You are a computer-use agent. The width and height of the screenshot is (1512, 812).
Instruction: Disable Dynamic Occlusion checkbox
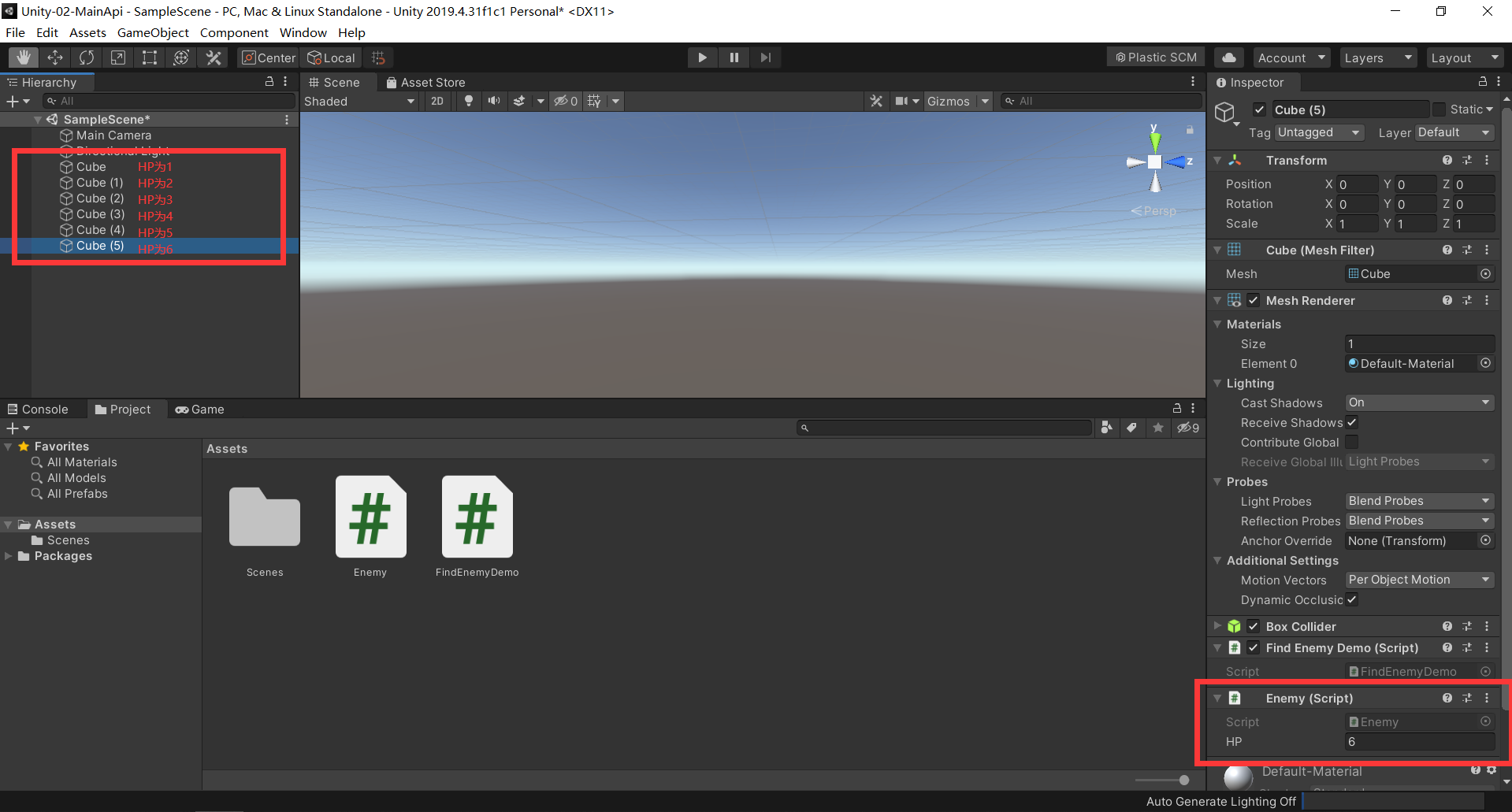(1351, 600)
